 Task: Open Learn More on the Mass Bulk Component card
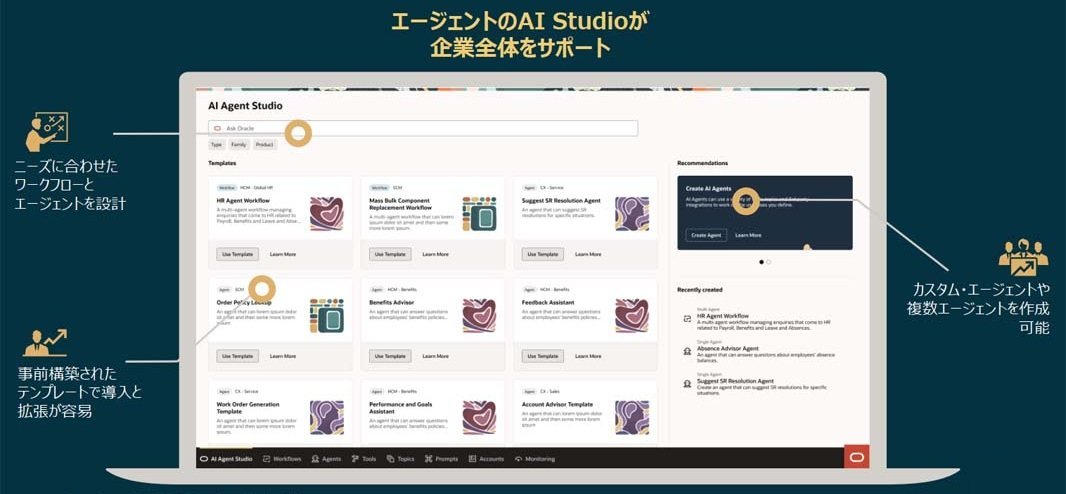(435, 254)
